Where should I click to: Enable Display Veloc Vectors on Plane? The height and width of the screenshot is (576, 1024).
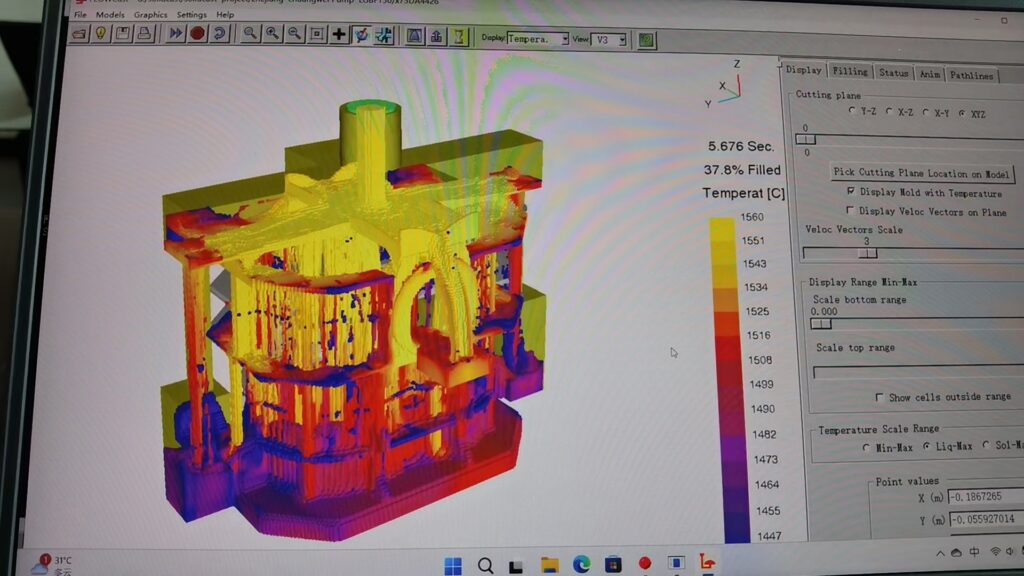(x=850, y=211)
